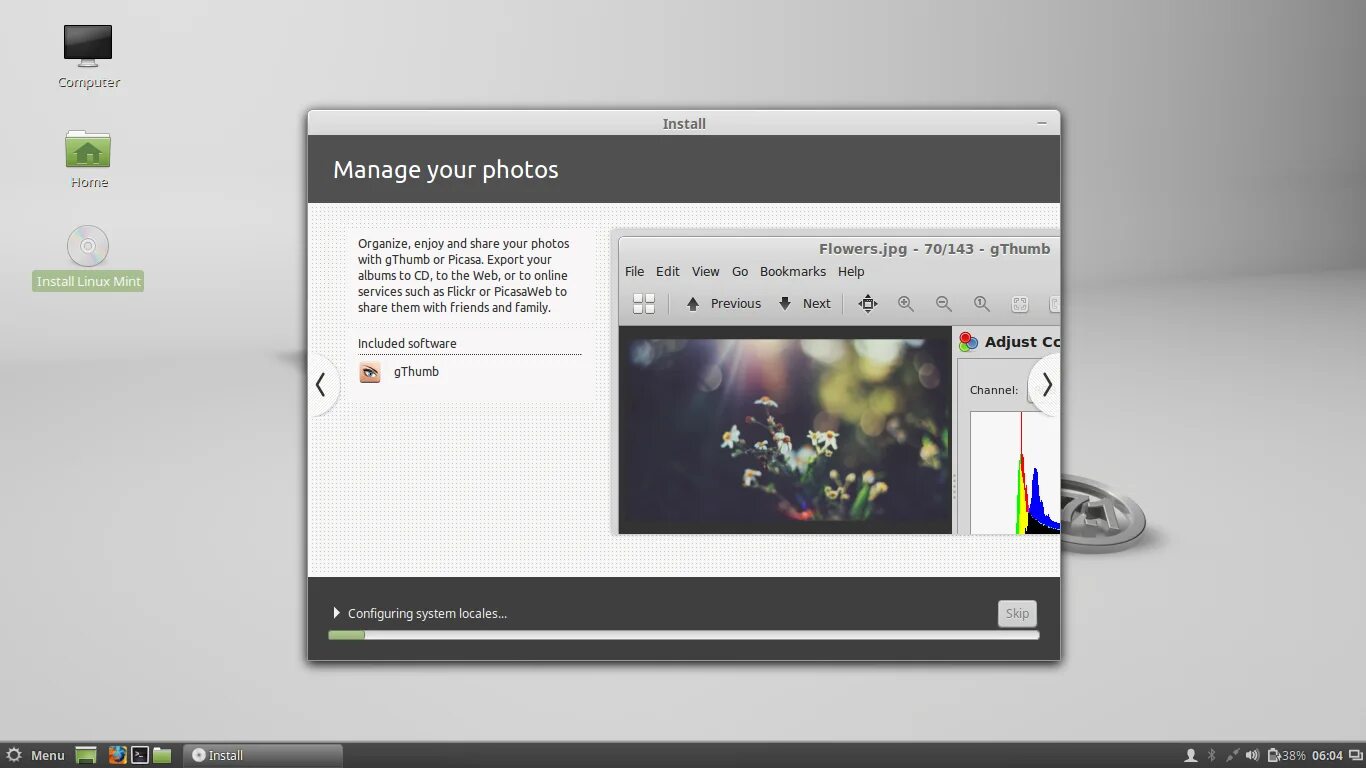Click the color histogram graph in gThumb
The image size is (1366, 768).
[x=1015, y=473]
